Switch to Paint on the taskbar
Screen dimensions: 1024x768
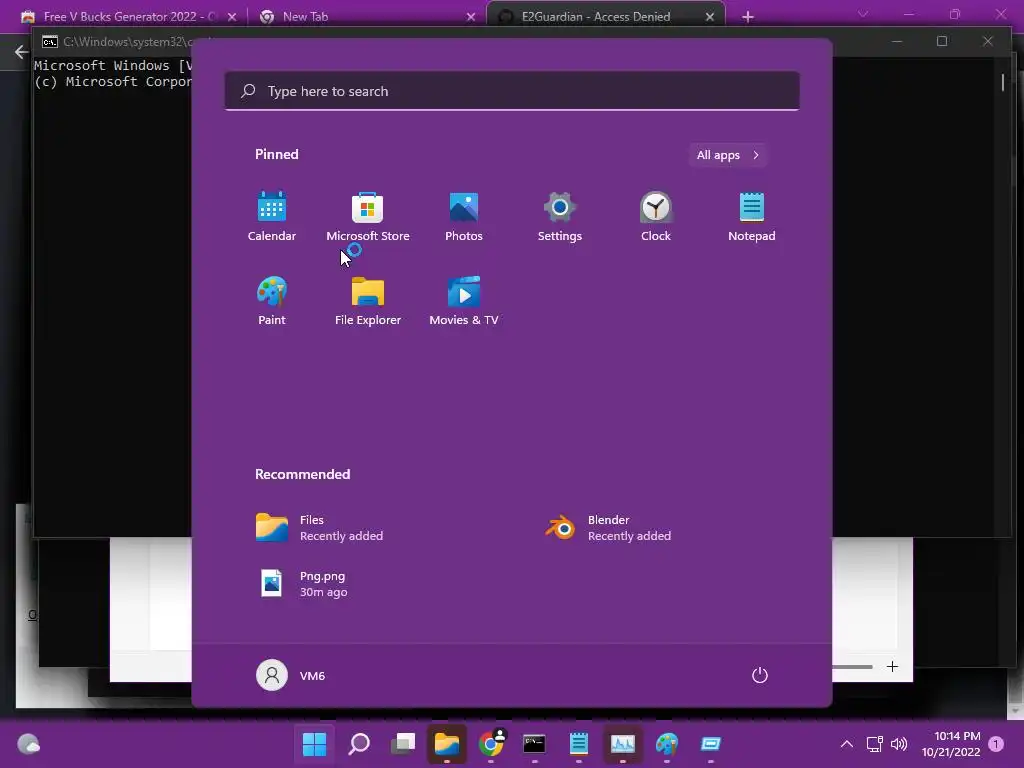[x=667, y=744]
